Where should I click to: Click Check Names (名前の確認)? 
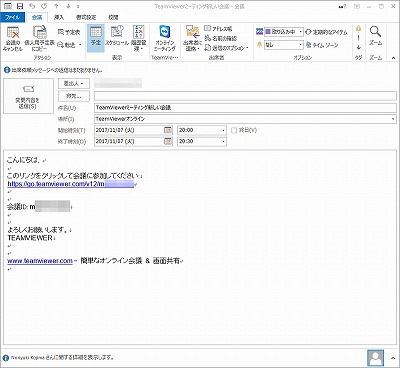click(x=221, y=38)
